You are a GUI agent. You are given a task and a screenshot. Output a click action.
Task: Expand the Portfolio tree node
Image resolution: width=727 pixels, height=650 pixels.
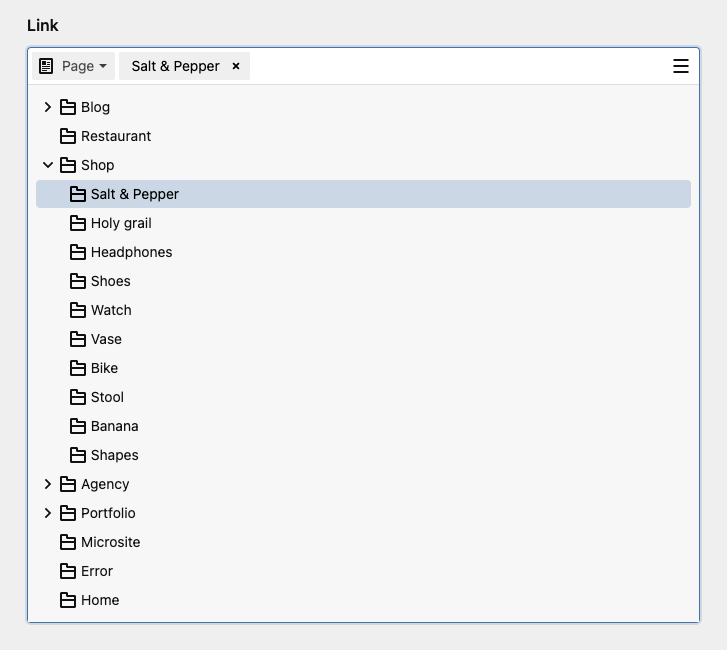[48, 513]
